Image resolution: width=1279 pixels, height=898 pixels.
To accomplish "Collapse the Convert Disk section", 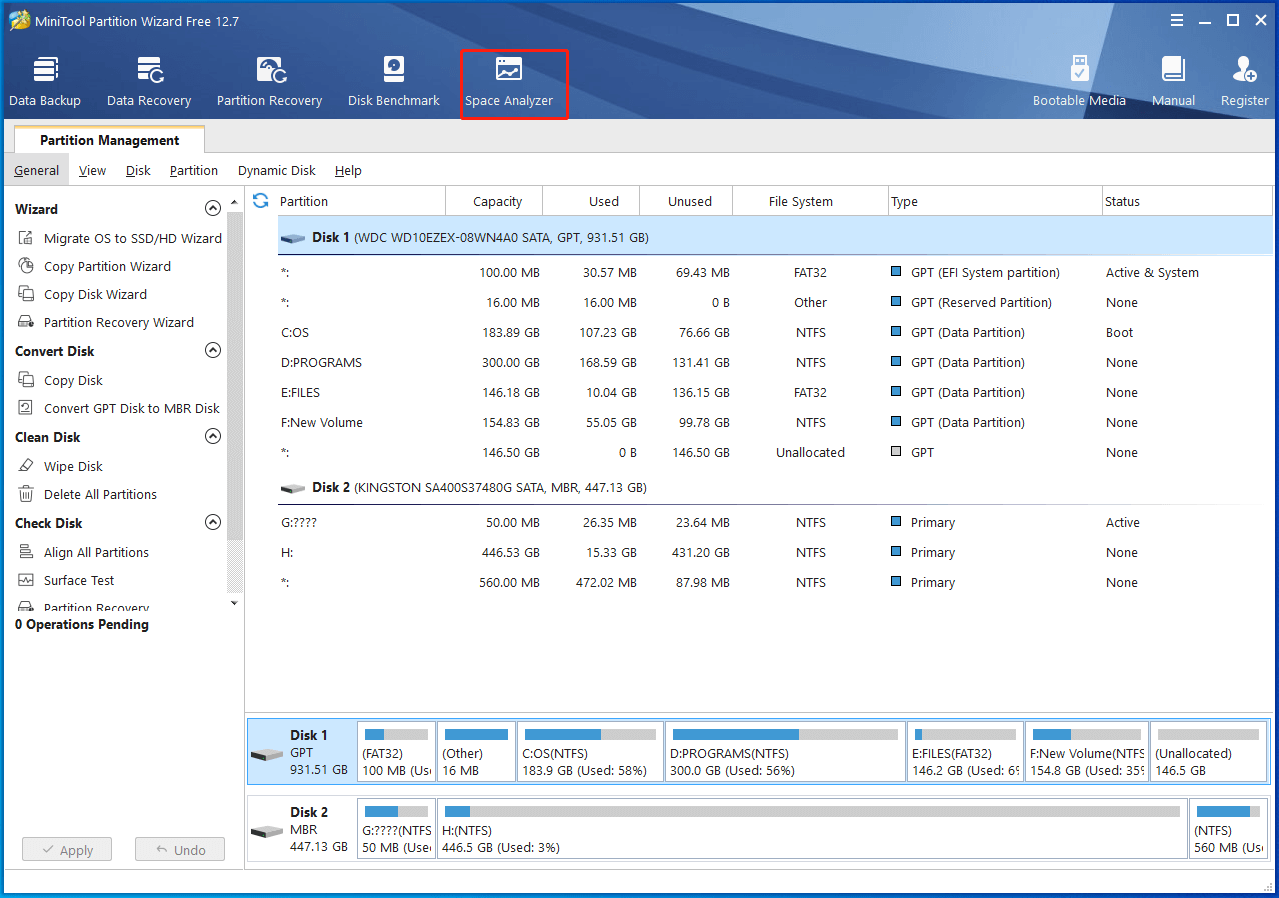I will 212,351.
